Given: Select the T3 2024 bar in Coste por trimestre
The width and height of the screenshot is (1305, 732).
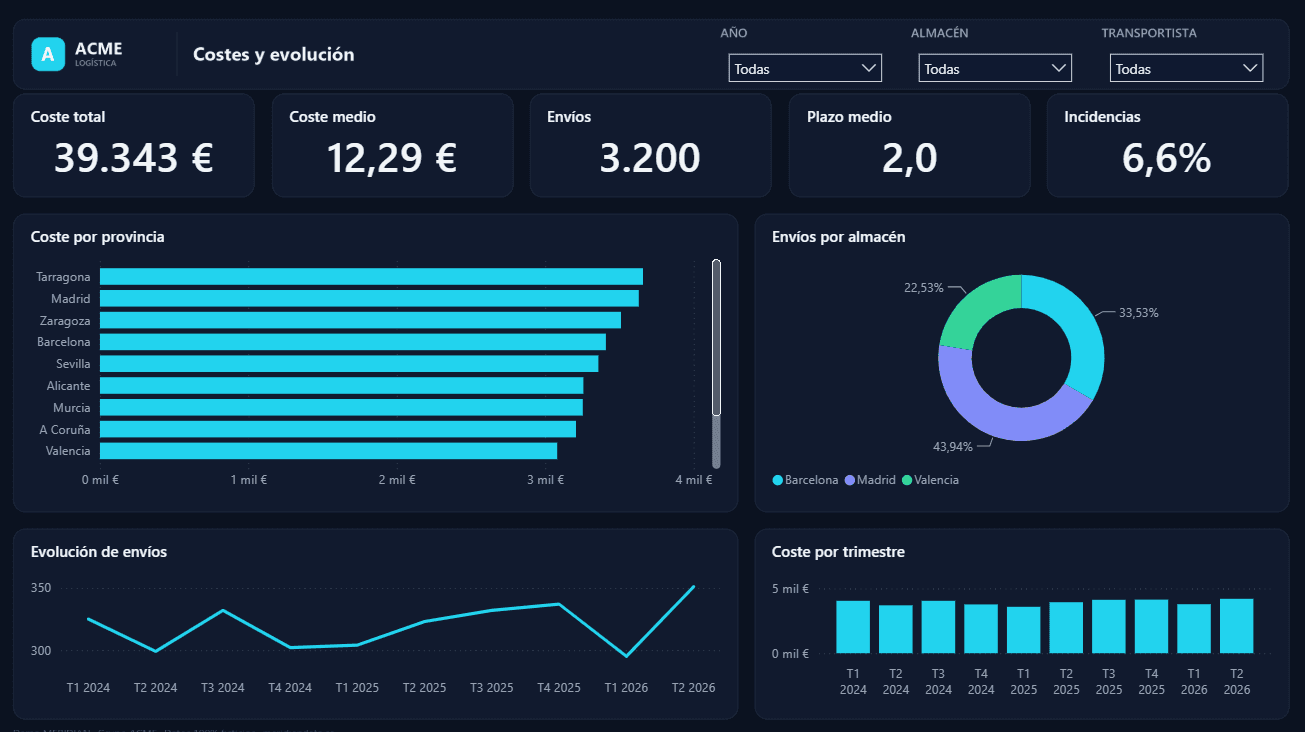Looking at the screenshot, I should tap(938, 627).
